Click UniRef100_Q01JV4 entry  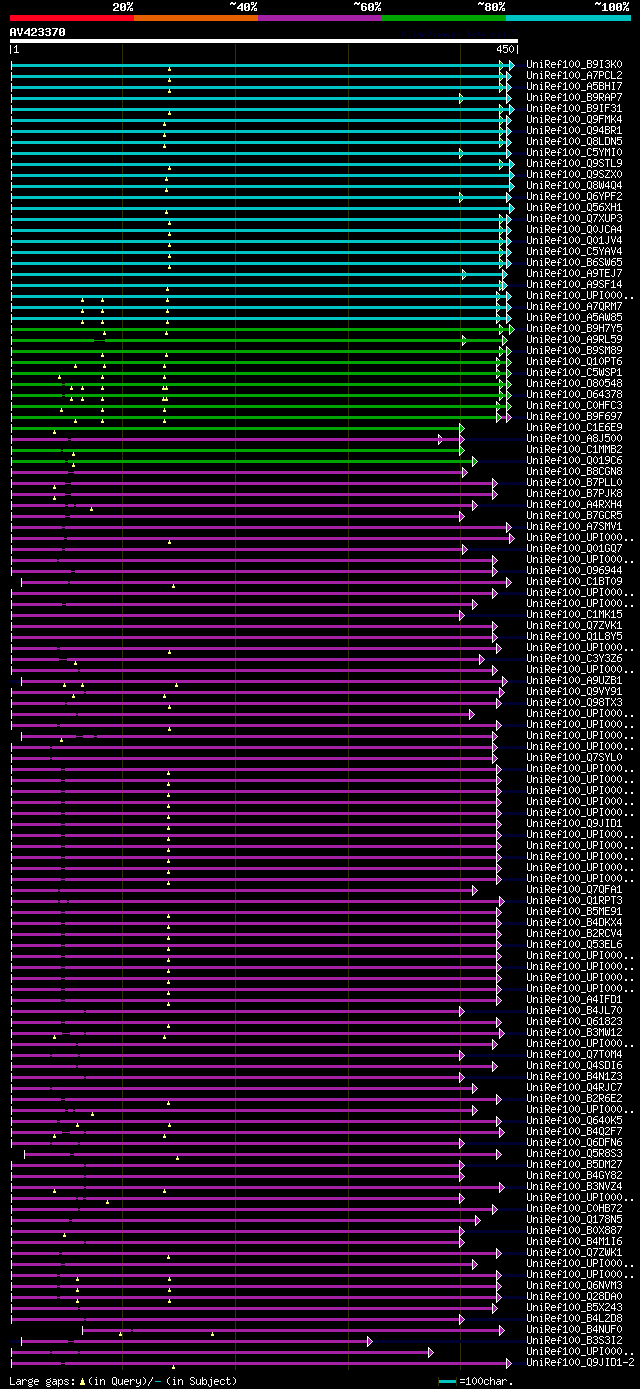(575, 241)
